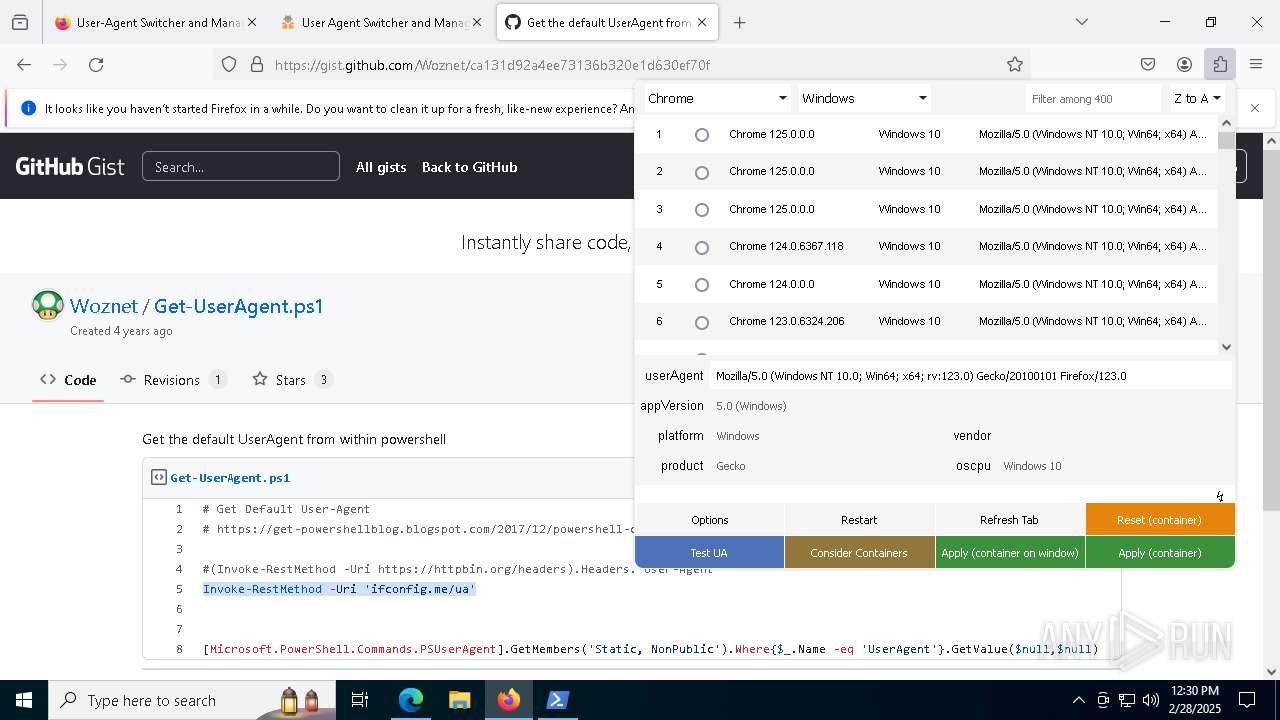Click the network tray icon

tap(1127, 700)
